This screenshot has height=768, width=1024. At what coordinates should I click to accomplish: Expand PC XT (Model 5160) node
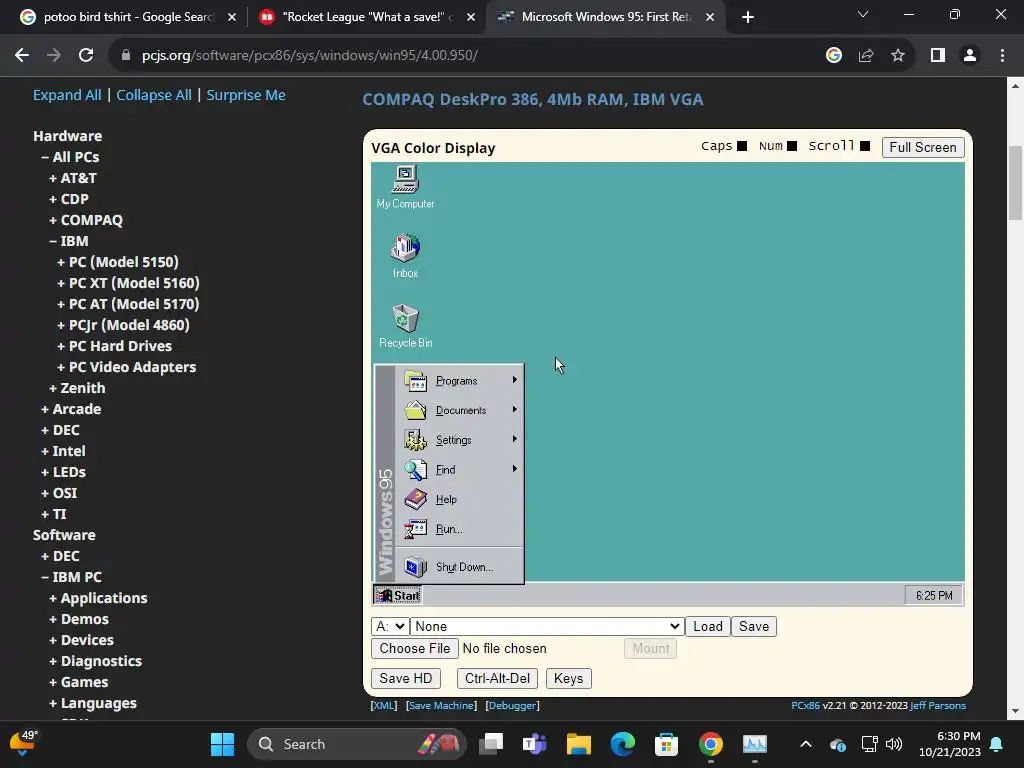tap(128, 283)
